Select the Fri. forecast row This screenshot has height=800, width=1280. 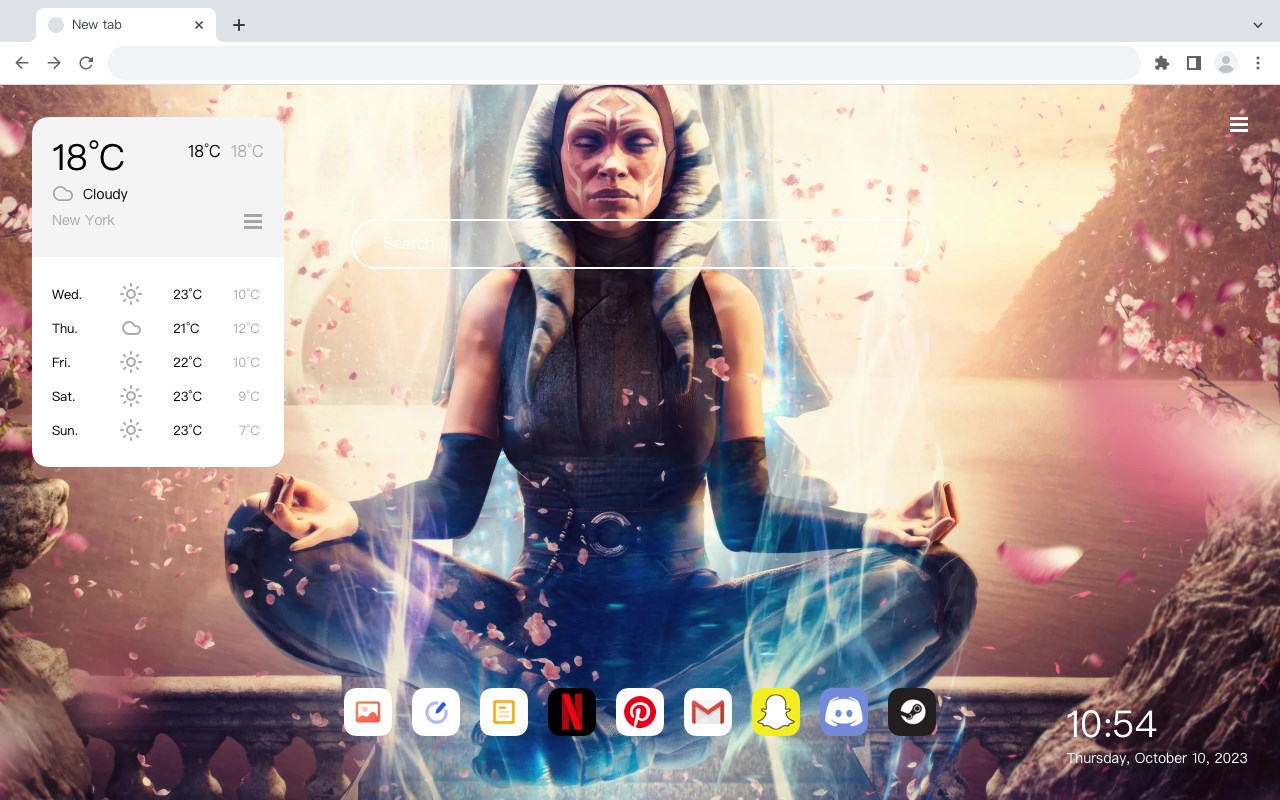click(158, 362)
